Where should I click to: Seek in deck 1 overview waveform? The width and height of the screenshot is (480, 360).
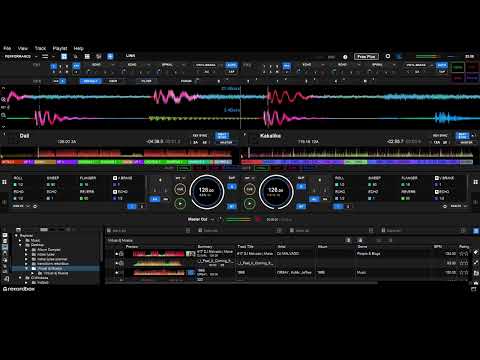tap(117, 153)
